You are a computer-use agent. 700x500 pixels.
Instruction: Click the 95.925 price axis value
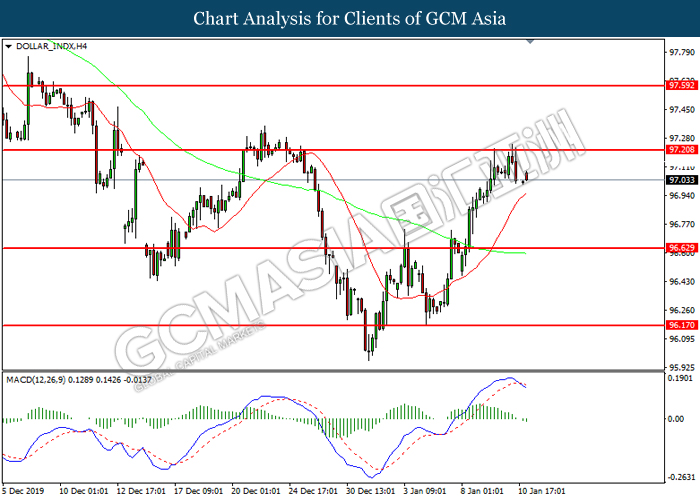click(682, 368)
